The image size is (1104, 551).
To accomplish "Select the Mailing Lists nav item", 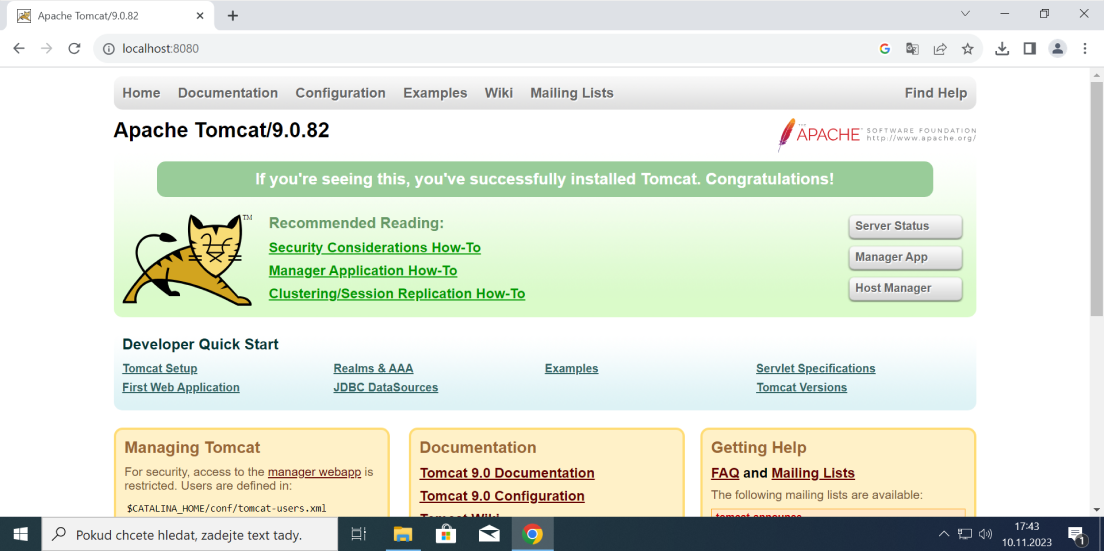I will [571, 93].
